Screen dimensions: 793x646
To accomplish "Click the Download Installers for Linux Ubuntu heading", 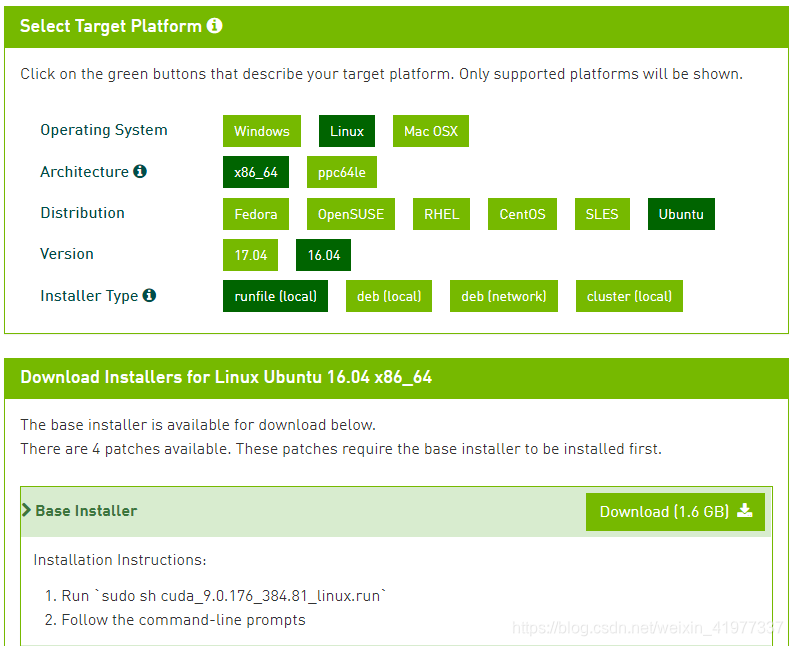I will point(226,377).
